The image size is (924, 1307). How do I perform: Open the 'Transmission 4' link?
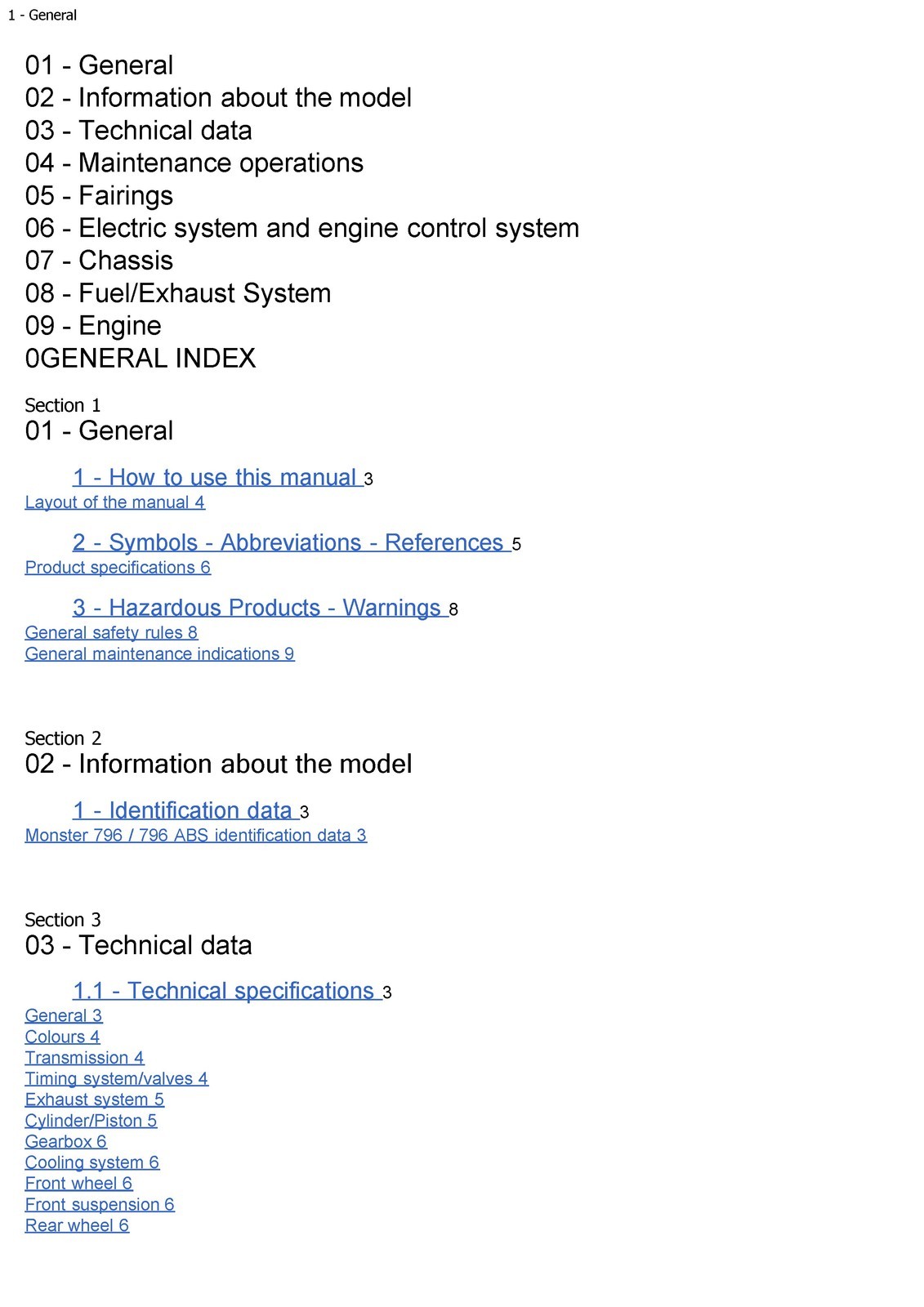pos(85,1058)
